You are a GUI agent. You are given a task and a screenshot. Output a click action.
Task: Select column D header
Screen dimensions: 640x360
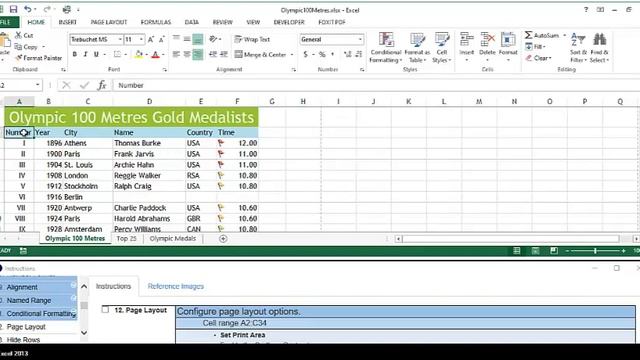[x=149, y=101]
